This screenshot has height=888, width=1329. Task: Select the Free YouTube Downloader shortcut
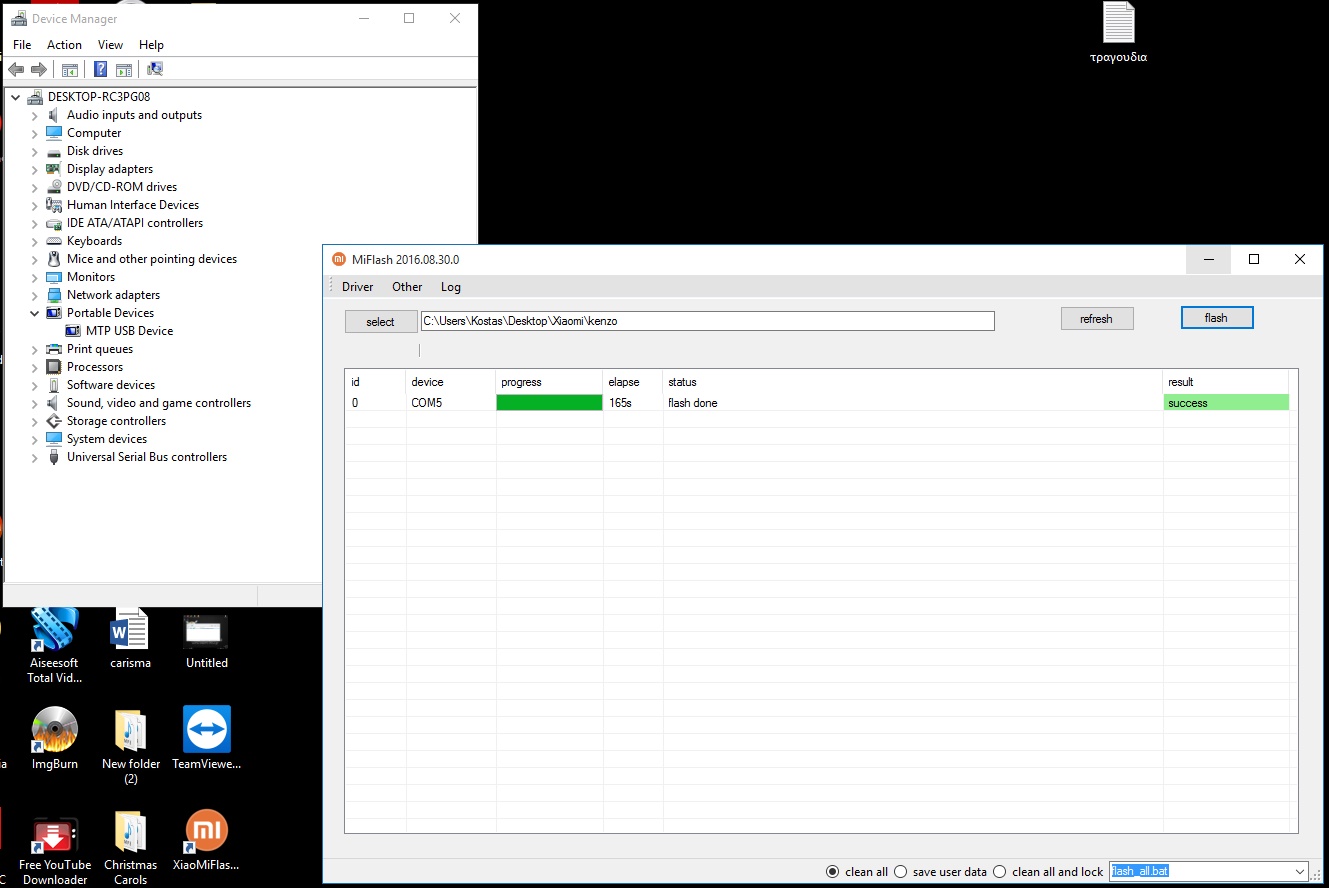coord(55,848)
